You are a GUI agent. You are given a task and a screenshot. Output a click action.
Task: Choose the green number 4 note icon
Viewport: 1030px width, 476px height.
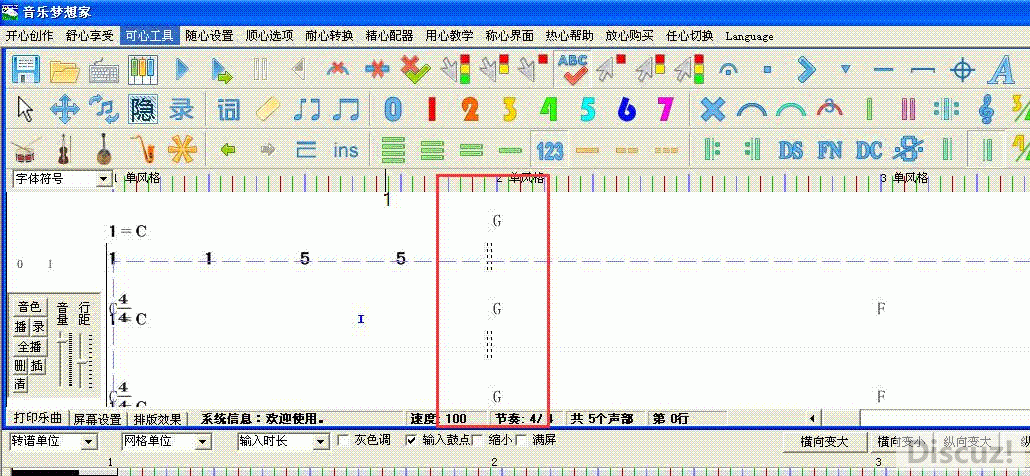point(548,109)
